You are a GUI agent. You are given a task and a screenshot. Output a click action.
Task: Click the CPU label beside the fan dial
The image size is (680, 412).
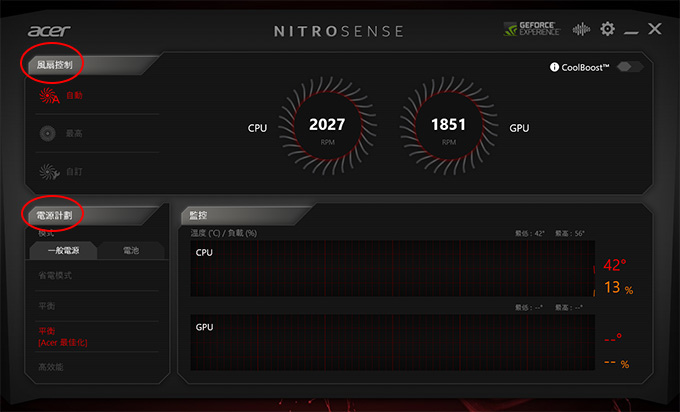[257, 128]
